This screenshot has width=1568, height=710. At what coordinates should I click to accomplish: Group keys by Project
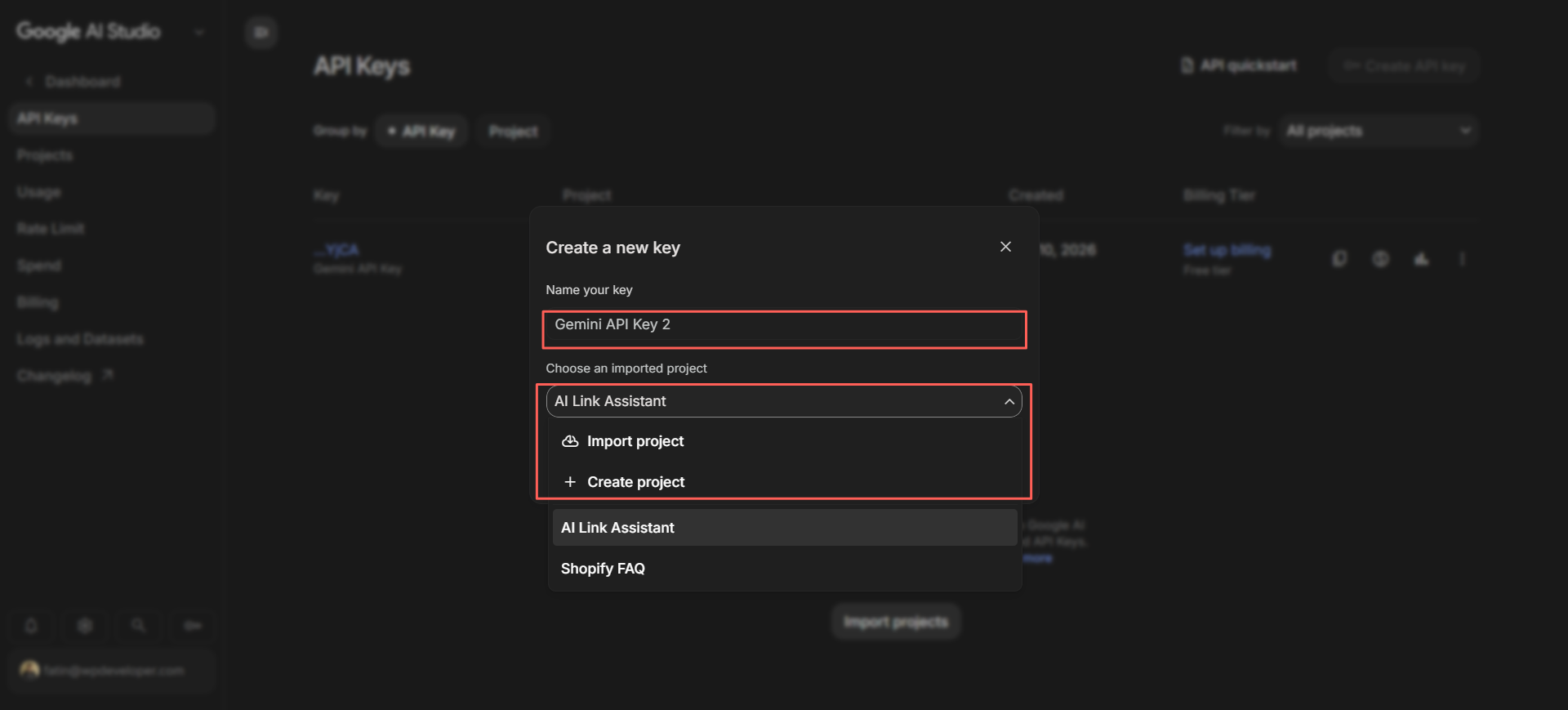tap(513, 131)
